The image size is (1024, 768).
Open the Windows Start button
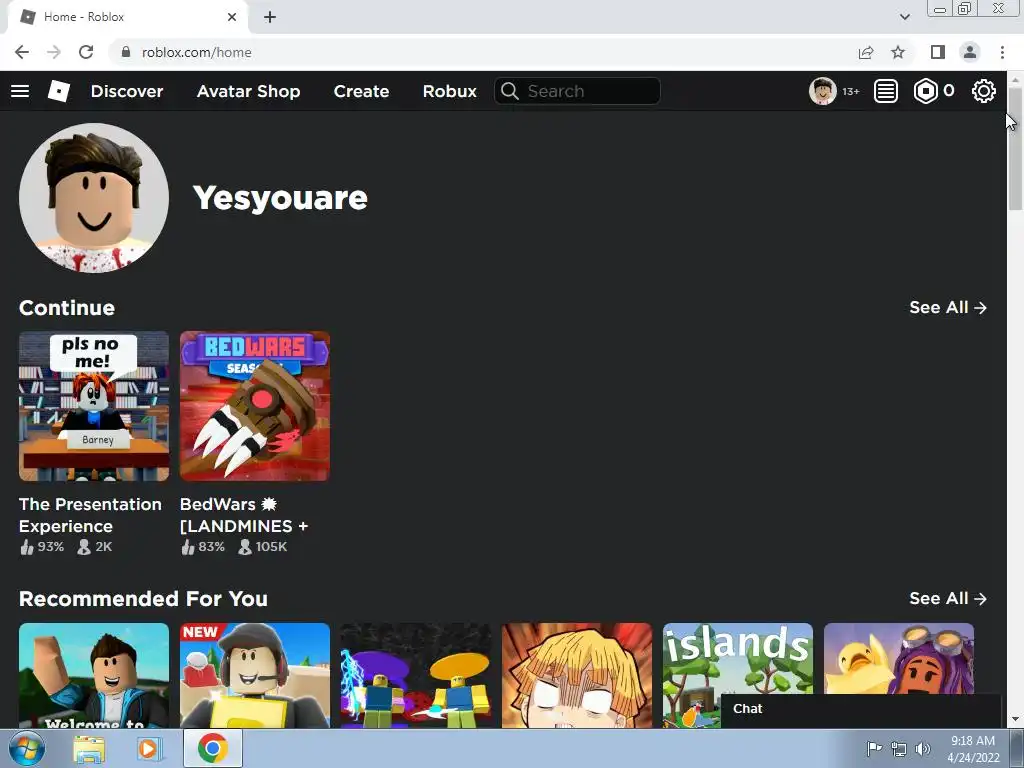coord(26,748)
